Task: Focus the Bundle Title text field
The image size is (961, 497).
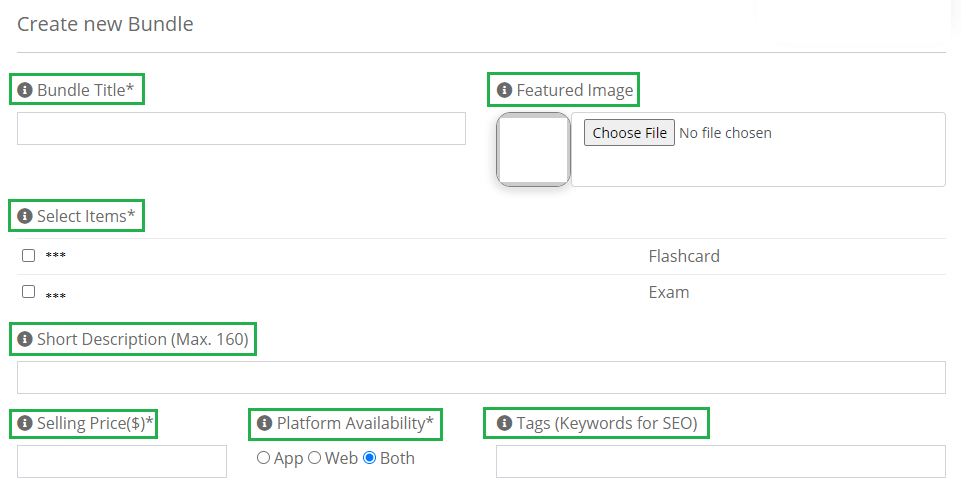Action: 241,129
